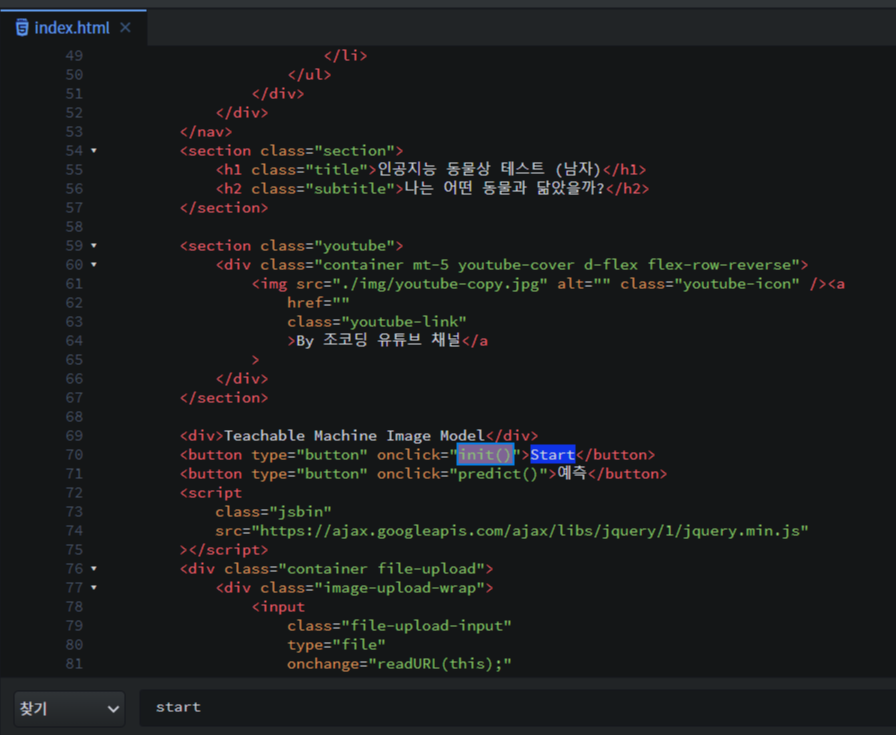Click 'By 조코딩 유튜브 채널' text
This screenshot has height=735, width=896.
(378, 341)
